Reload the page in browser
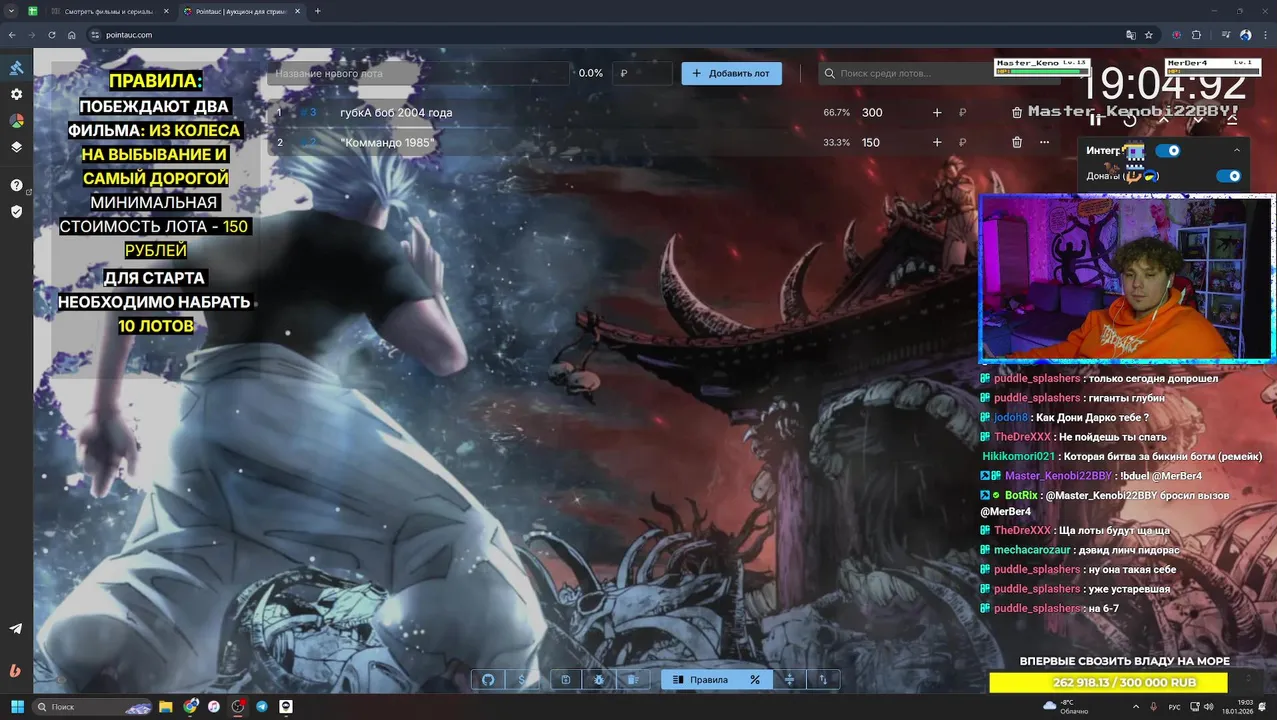The width and height of the screenshot is (1277, 720). click(52, 35)
